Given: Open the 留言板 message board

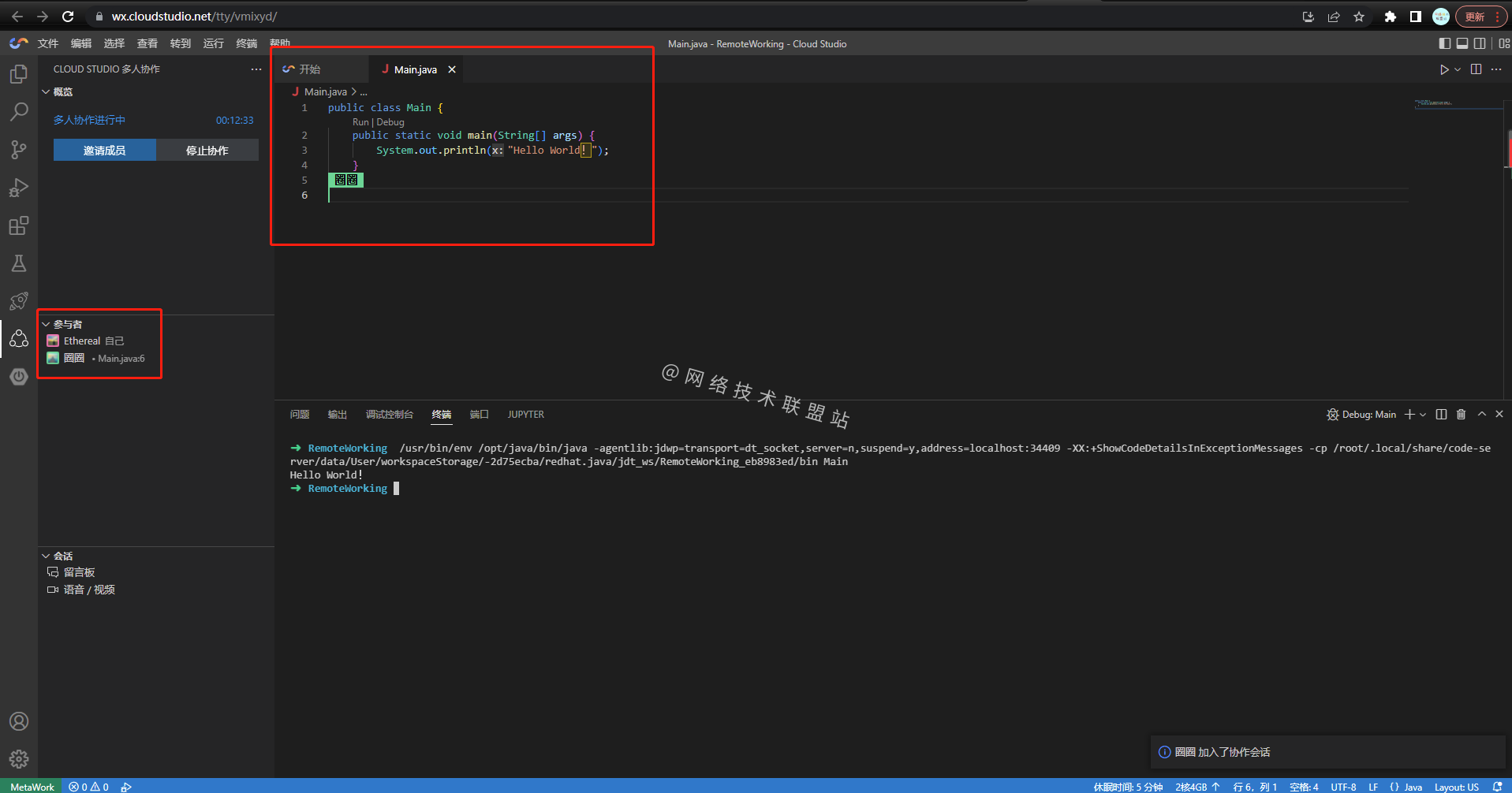Looking at the screenshot, I should 79,572.
